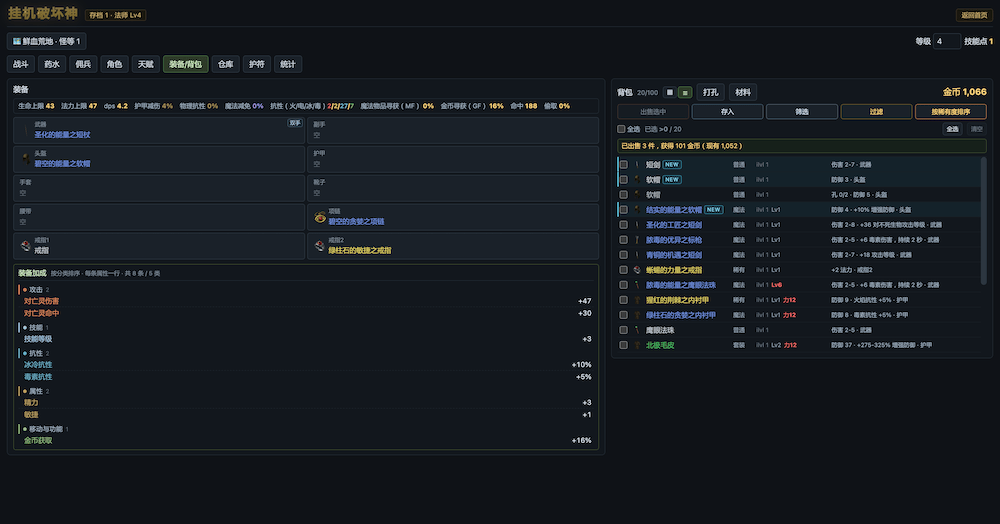1000x524 pixels.
Task: Tick the checkbox for 北极毛皮
Action: click(x=624, y=346)
